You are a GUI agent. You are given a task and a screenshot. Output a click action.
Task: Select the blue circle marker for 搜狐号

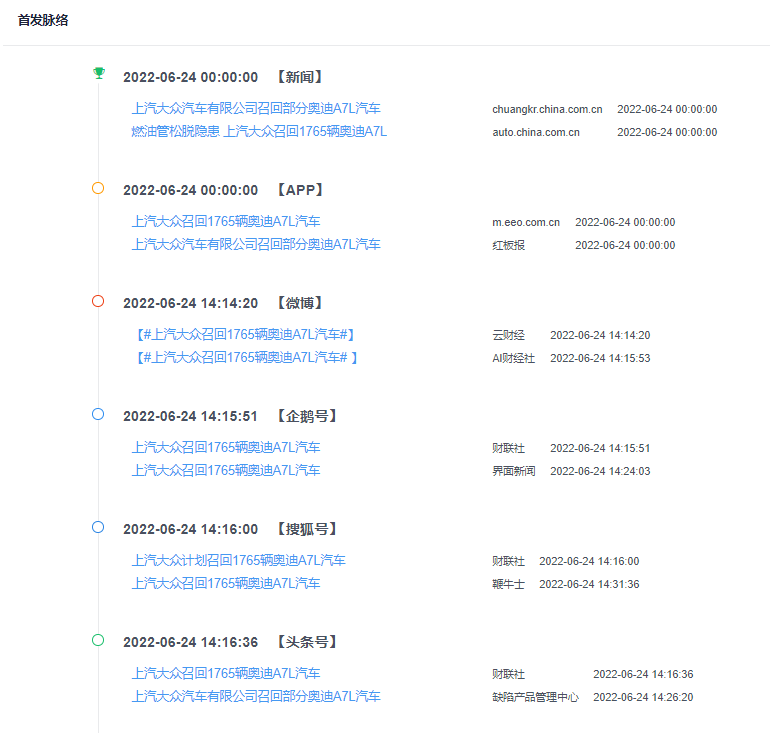pyautogui.click(x=98, y=527)
